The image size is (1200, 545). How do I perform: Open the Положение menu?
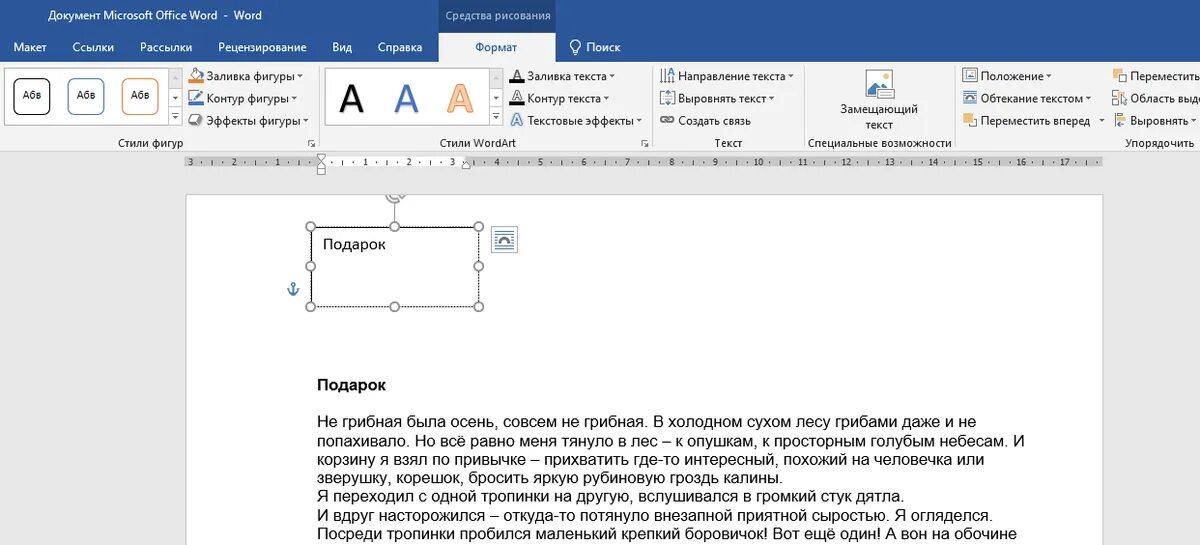coord(1006,76)
